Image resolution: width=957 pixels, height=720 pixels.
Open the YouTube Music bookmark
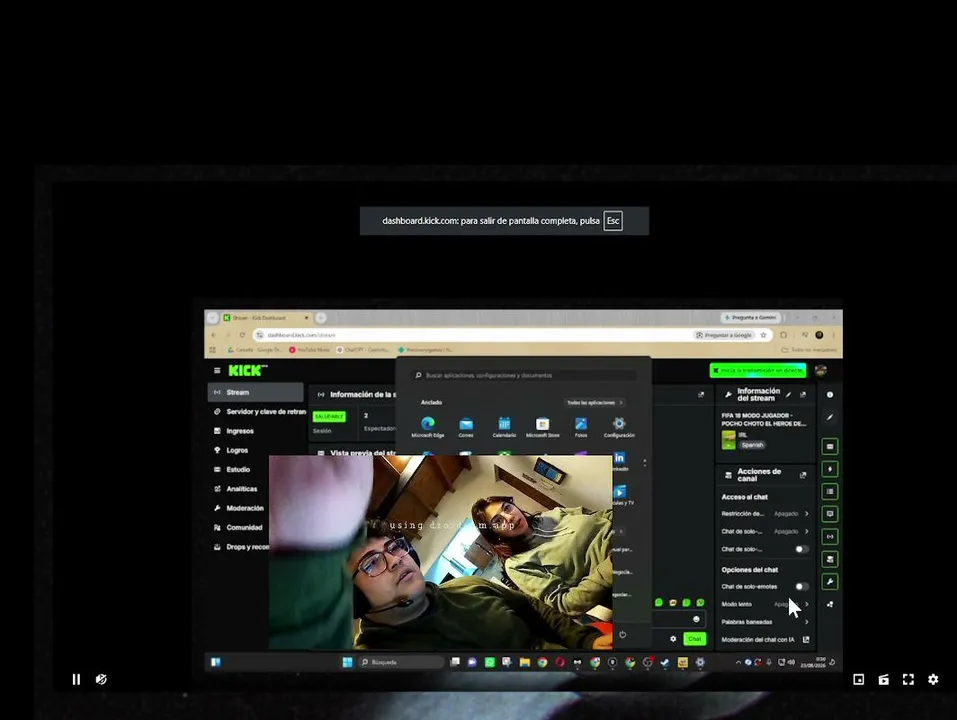tap(309, 350)
